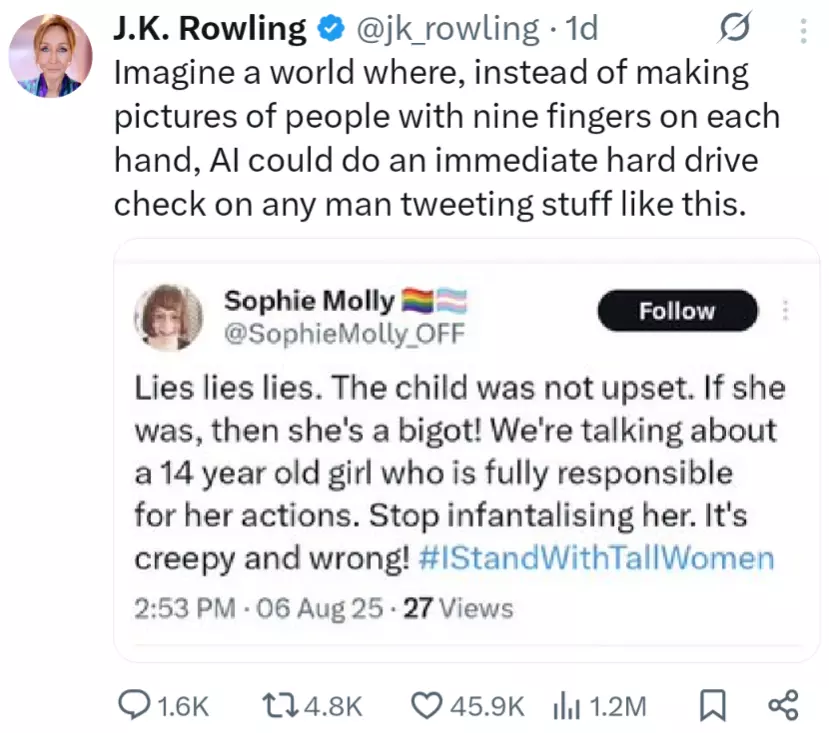The height and width of the screenshot is (733, 829).
Task: Click the 1d timestamp on the main tweet
Action: pyautogui.click(x=580, y=29)
